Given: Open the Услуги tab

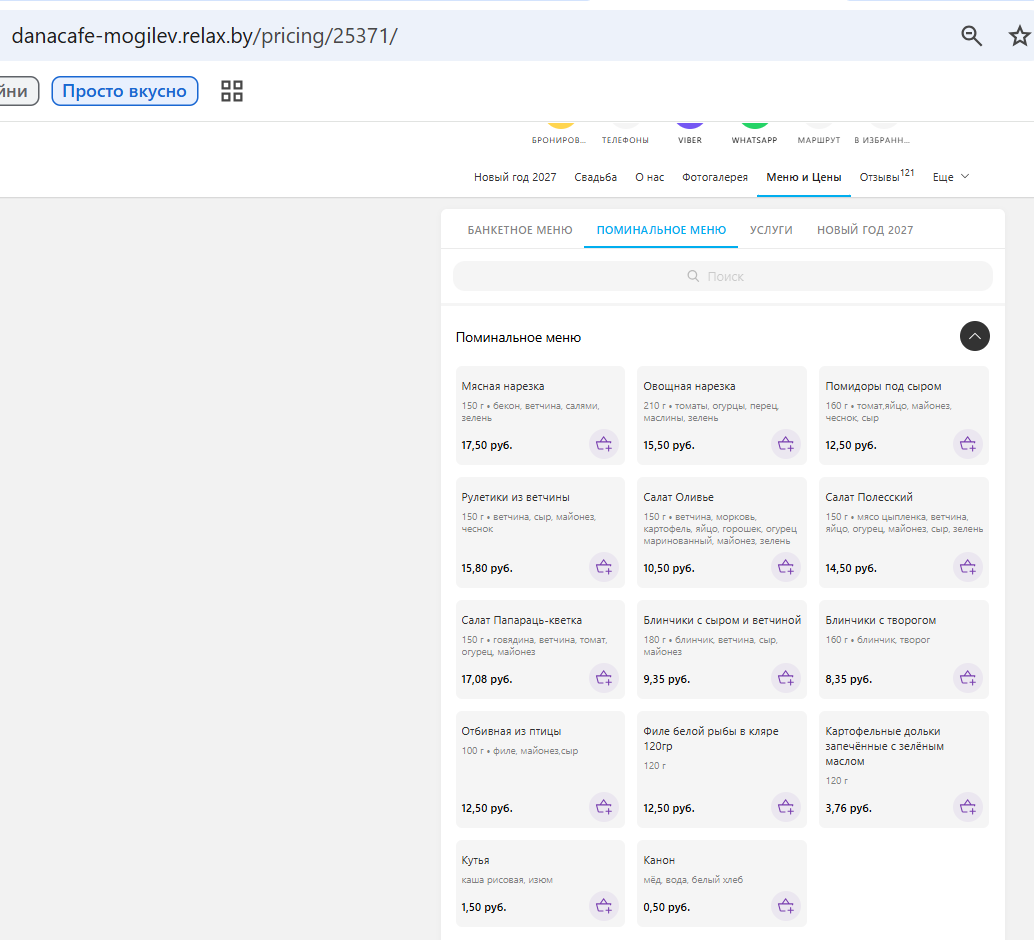Looking at the screenshot, I should click(x=772, y=230).
